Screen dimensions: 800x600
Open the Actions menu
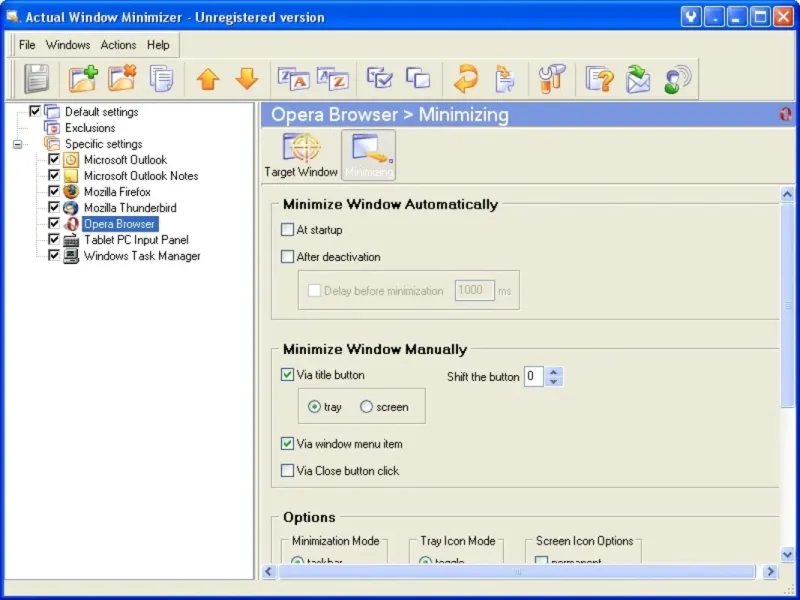[x=118, y=45]
